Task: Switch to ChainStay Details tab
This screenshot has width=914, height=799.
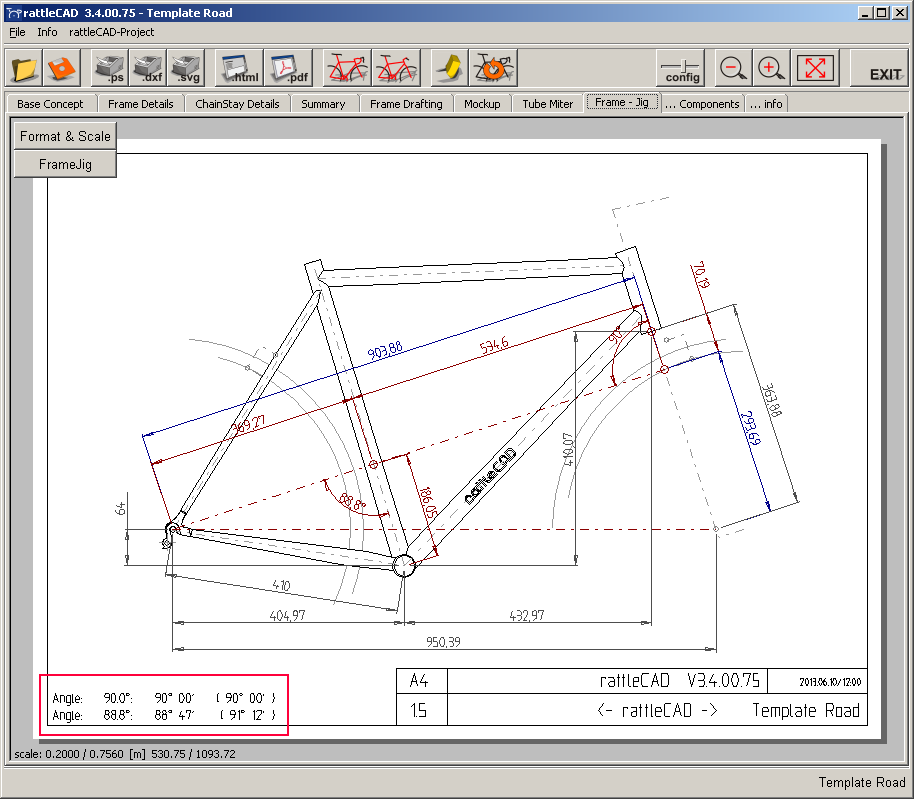Action: click(237, 104)
